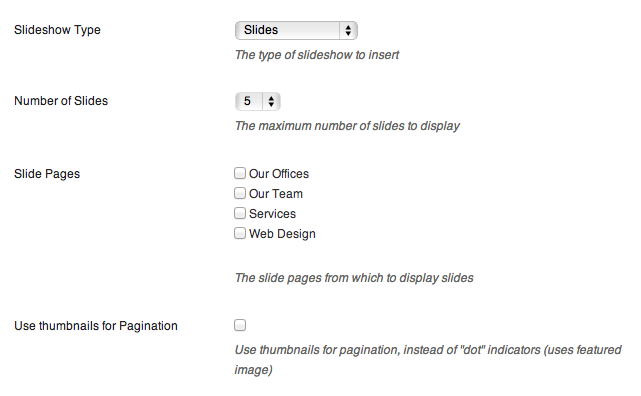Click the 'type of slideshow to insert' description
Image resolution: width=641 pixels, height=396 pixels.
317,55
